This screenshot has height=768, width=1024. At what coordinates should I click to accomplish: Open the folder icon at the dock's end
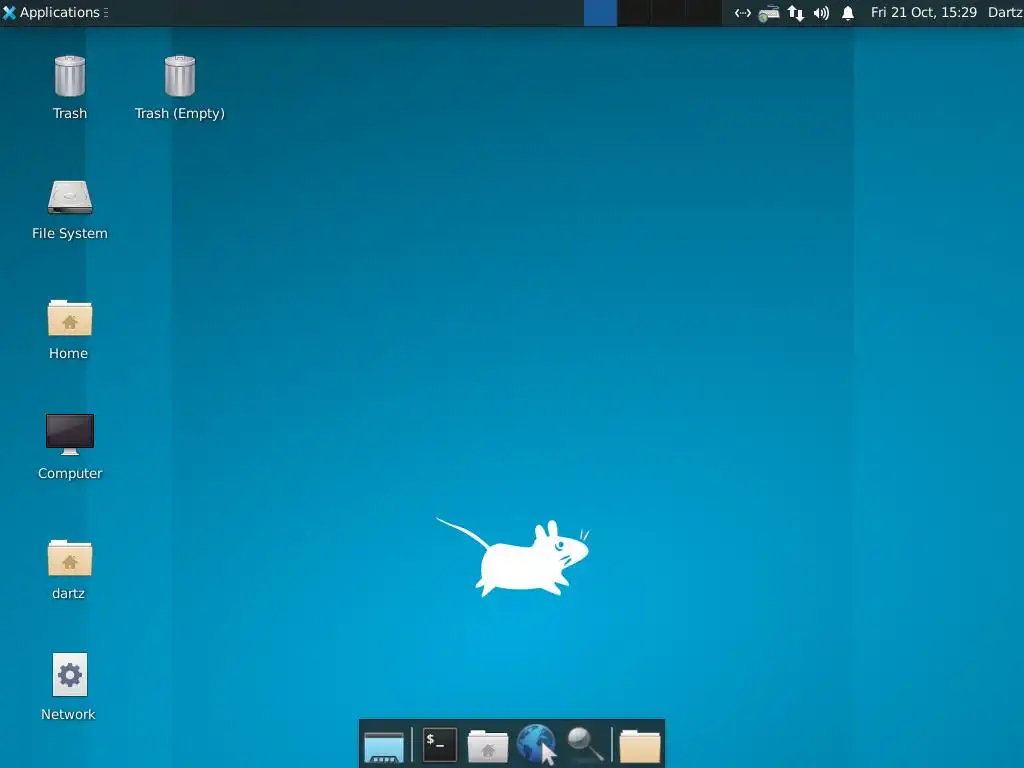[640, 746]
